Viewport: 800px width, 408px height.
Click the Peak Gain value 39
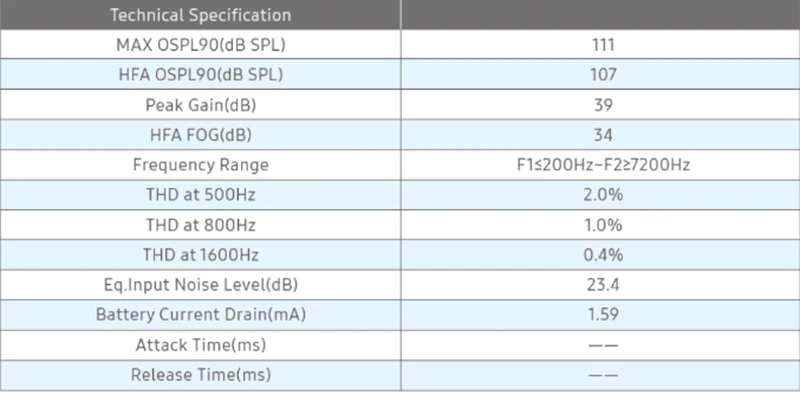point(602,105)
